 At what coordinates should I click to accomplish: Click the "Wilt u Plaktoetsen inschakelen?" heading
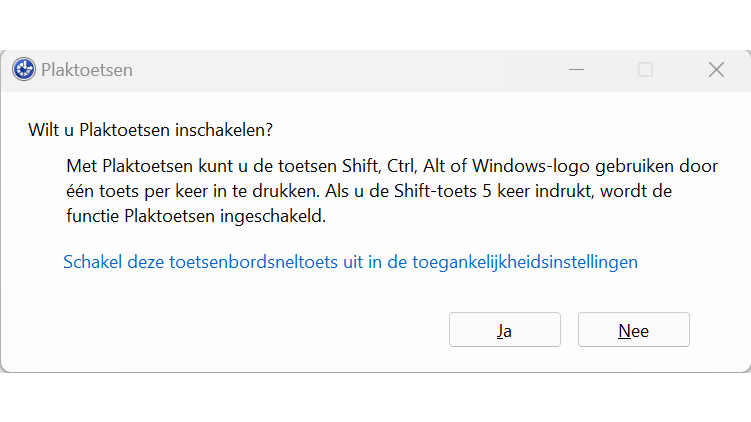click(150, 130)
